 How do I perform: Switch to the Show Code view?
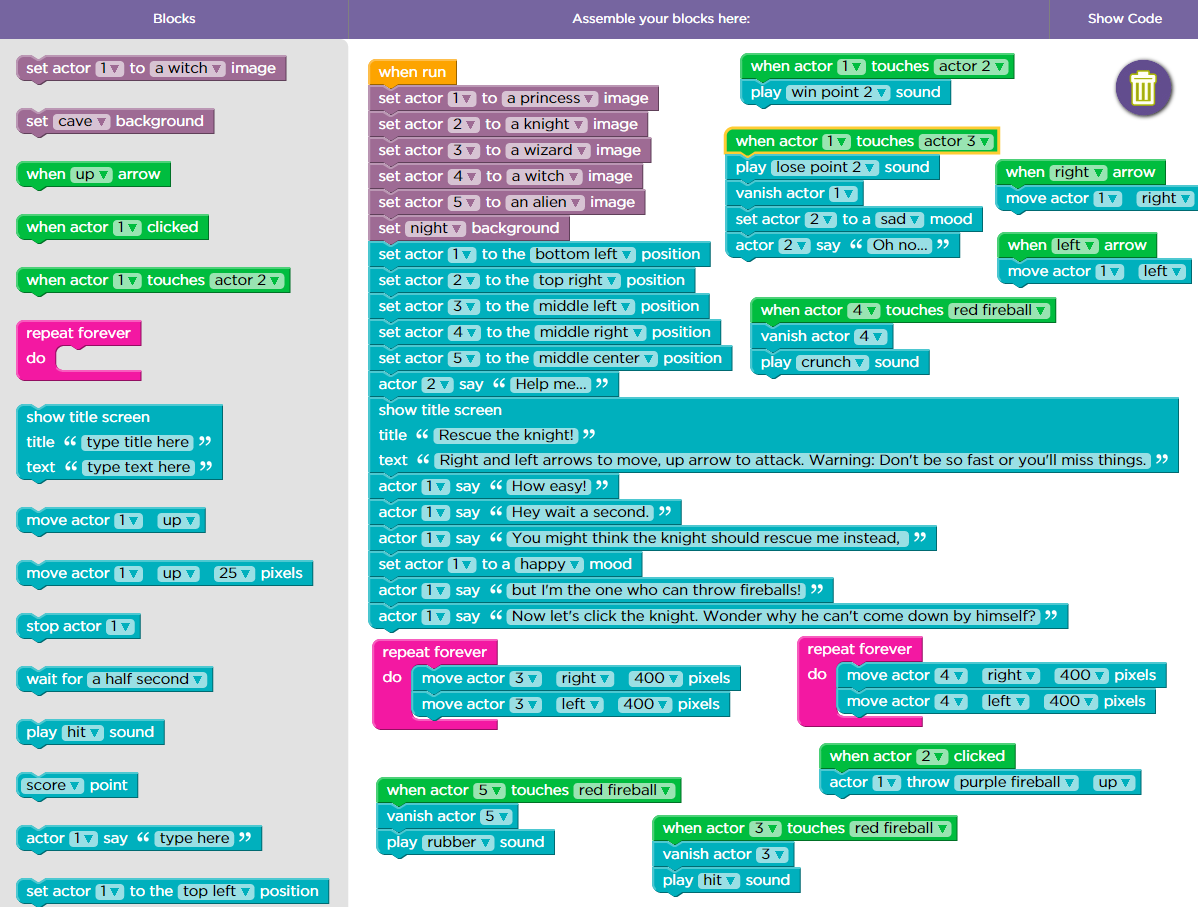[1126, 18]
